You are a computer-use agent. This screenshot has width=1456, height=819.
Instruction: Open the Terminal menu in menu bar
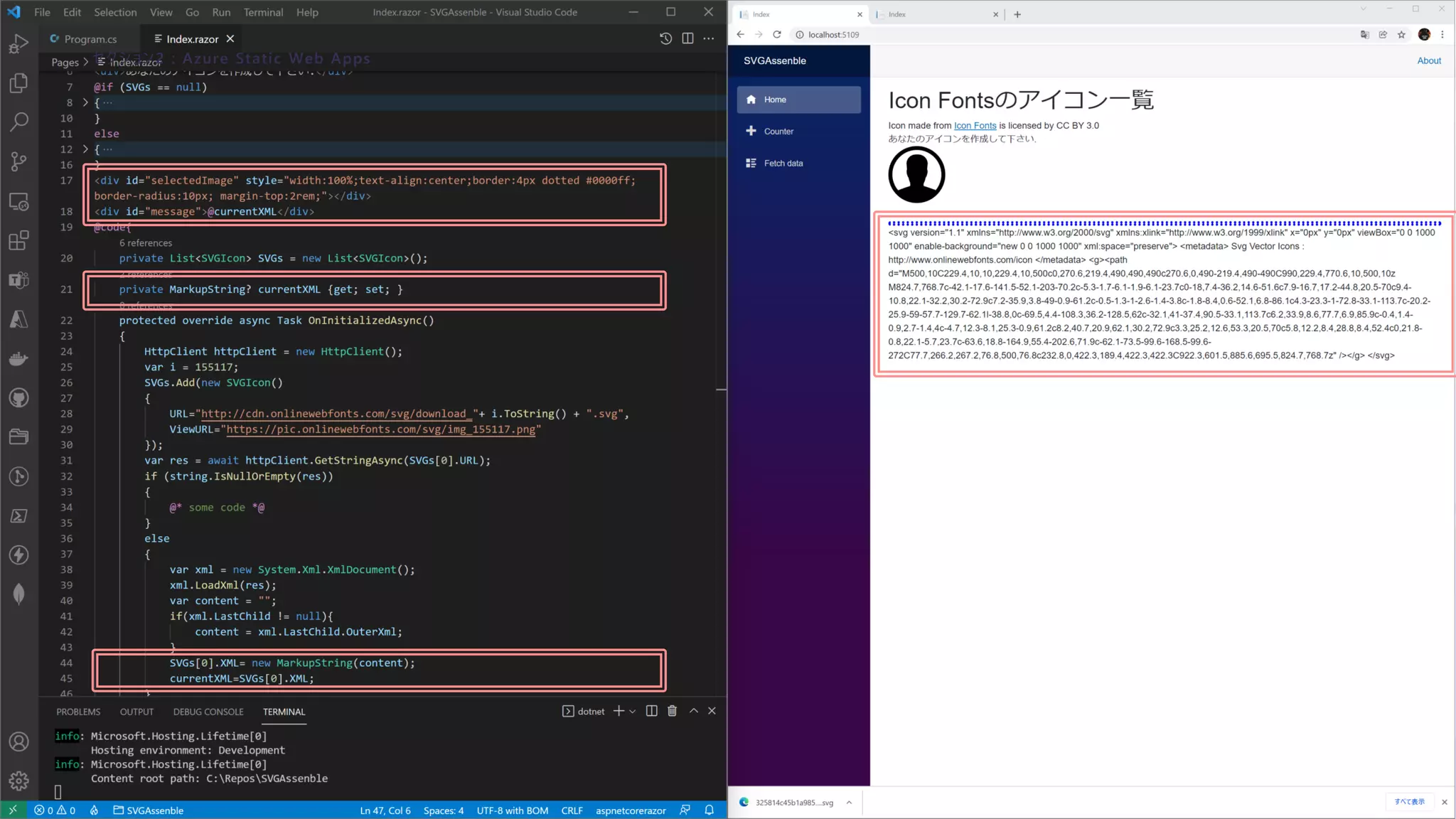pos(263,12)
